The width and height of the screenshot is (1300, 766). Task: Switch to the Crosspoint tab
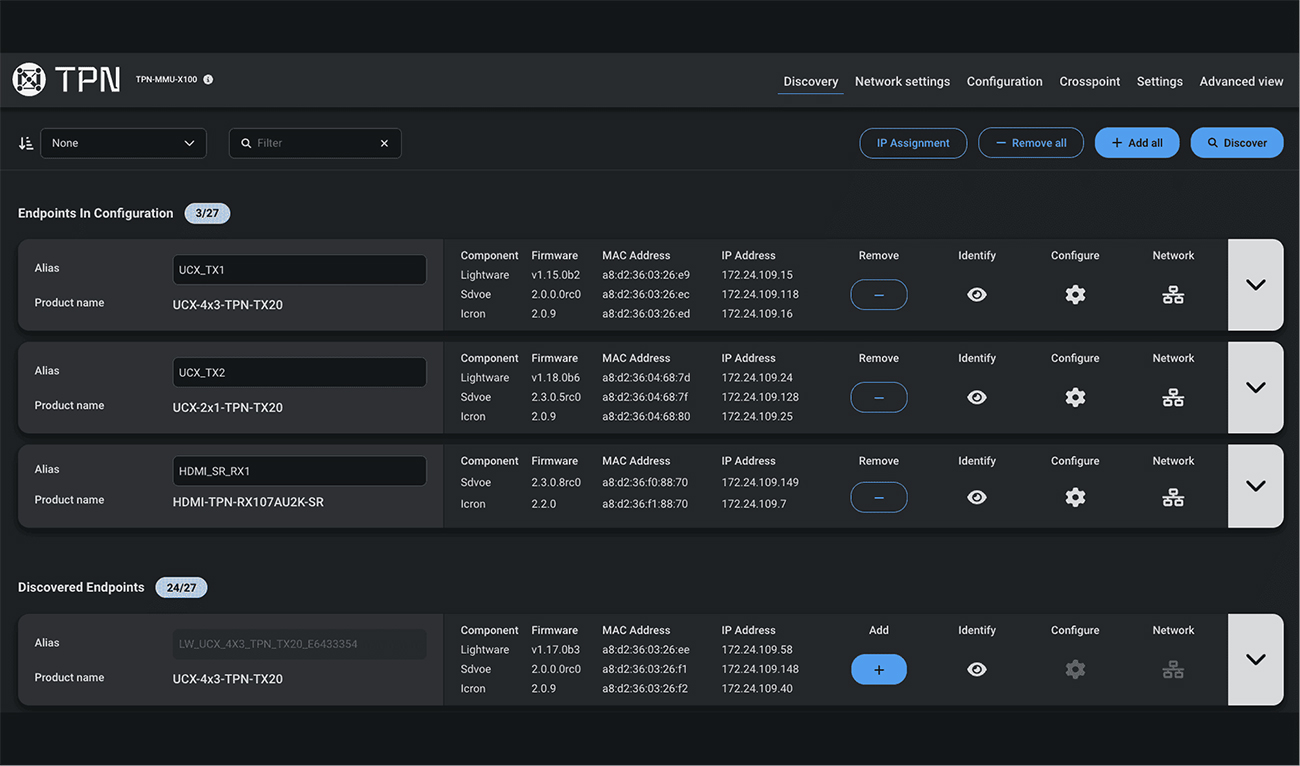[1089, 82]
